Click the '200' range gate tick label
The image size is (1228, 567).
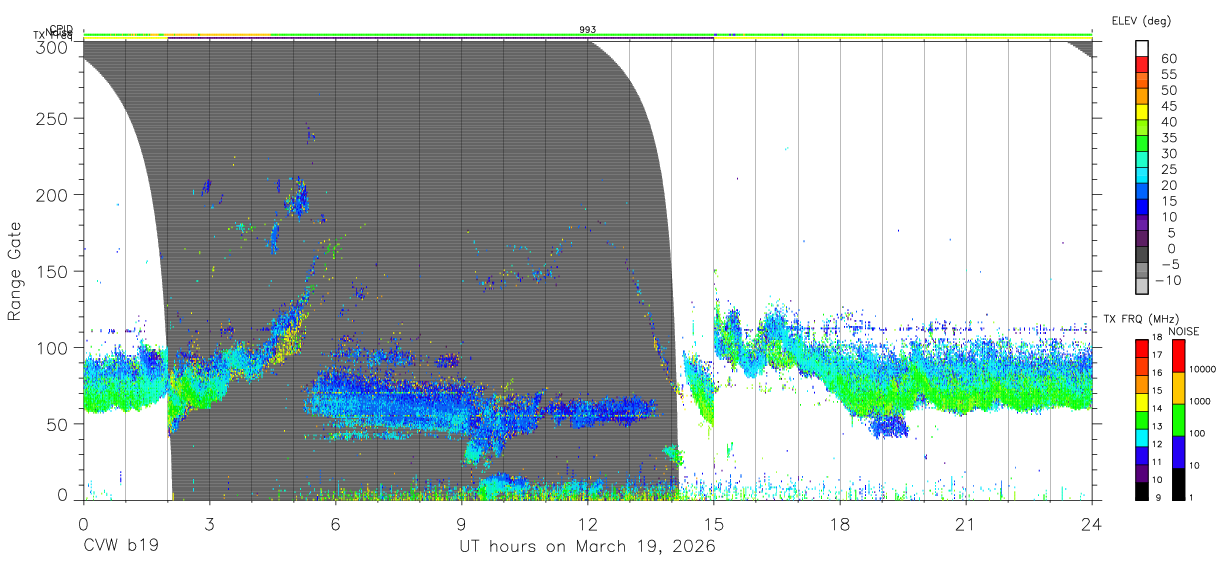click(x=54, y=194)
